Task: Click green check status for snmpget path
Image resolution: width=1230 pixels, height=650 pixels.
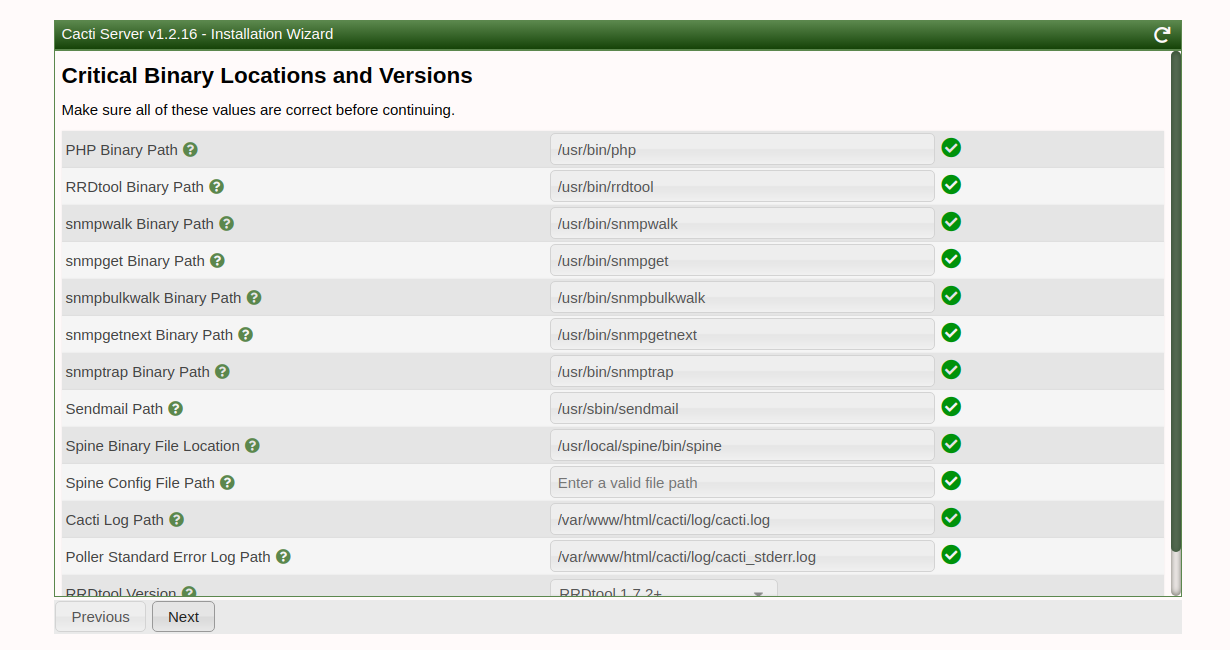Action: [951, 259]
